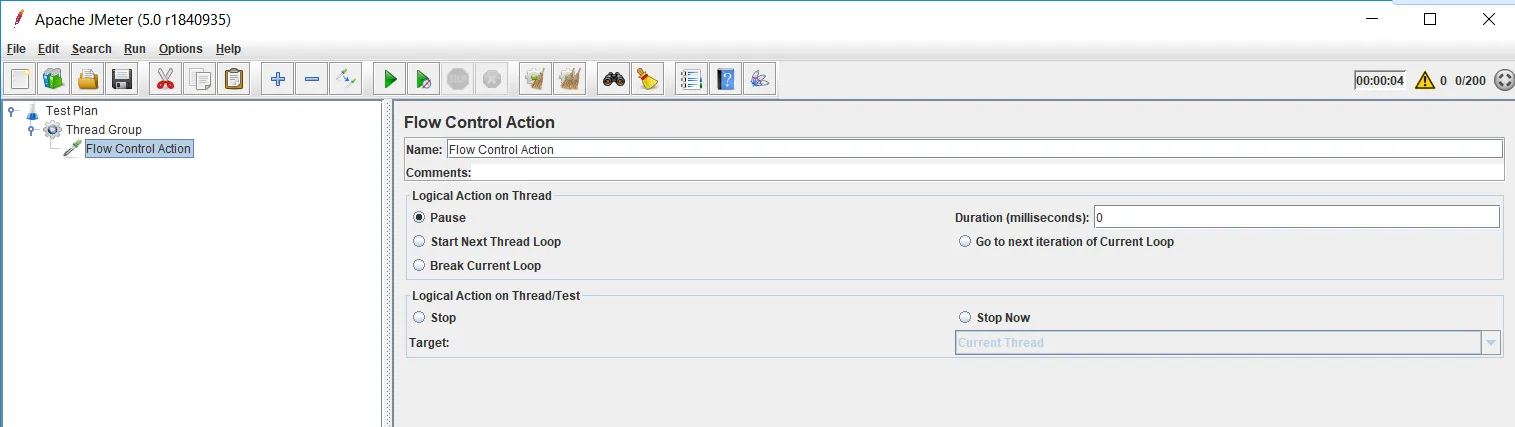1515x427 pixels.
Task: Select the Stop Now radio button
Action: point(965,317)
